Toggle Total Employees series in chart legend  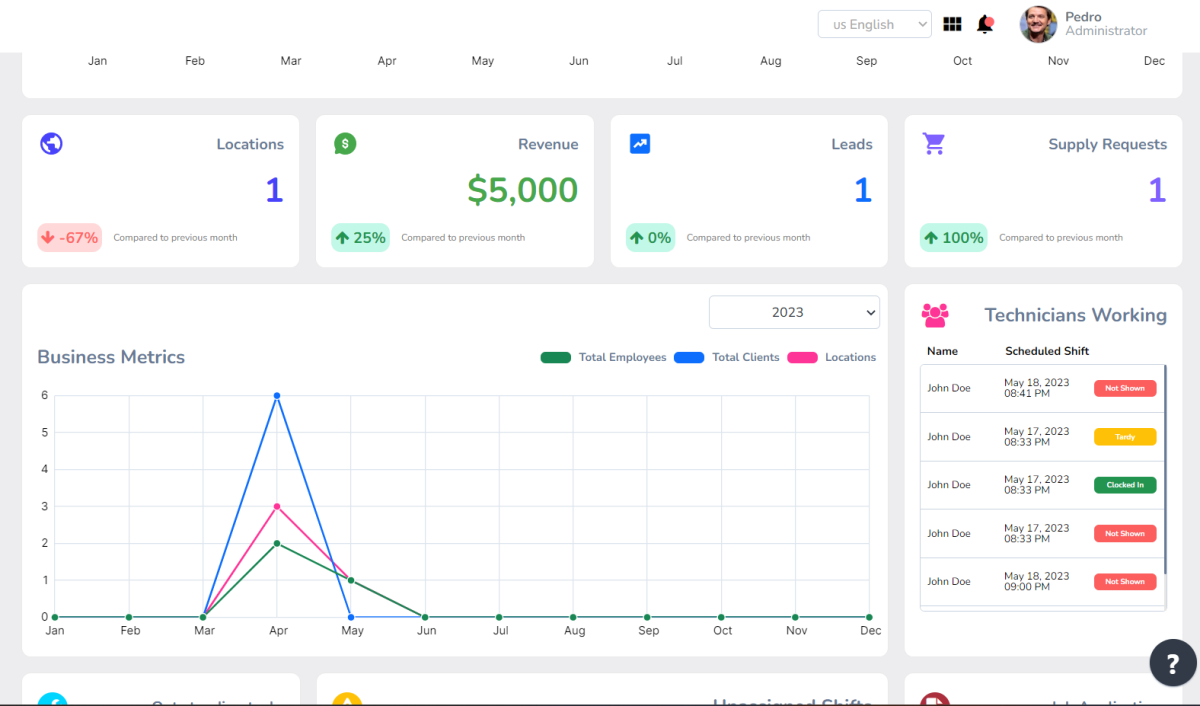click(603, 357)
